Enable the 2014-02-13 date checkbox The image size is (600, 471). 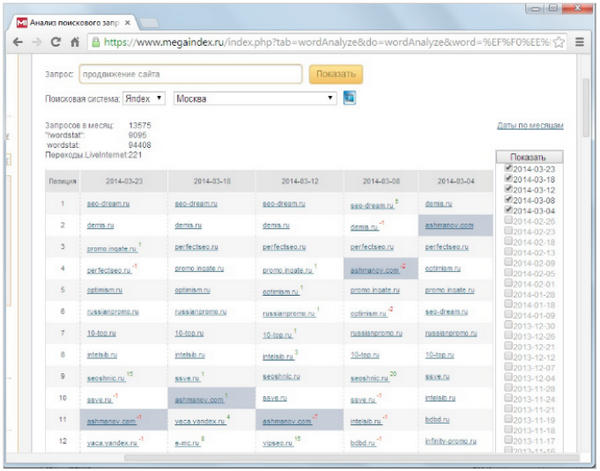coord(509,251)
